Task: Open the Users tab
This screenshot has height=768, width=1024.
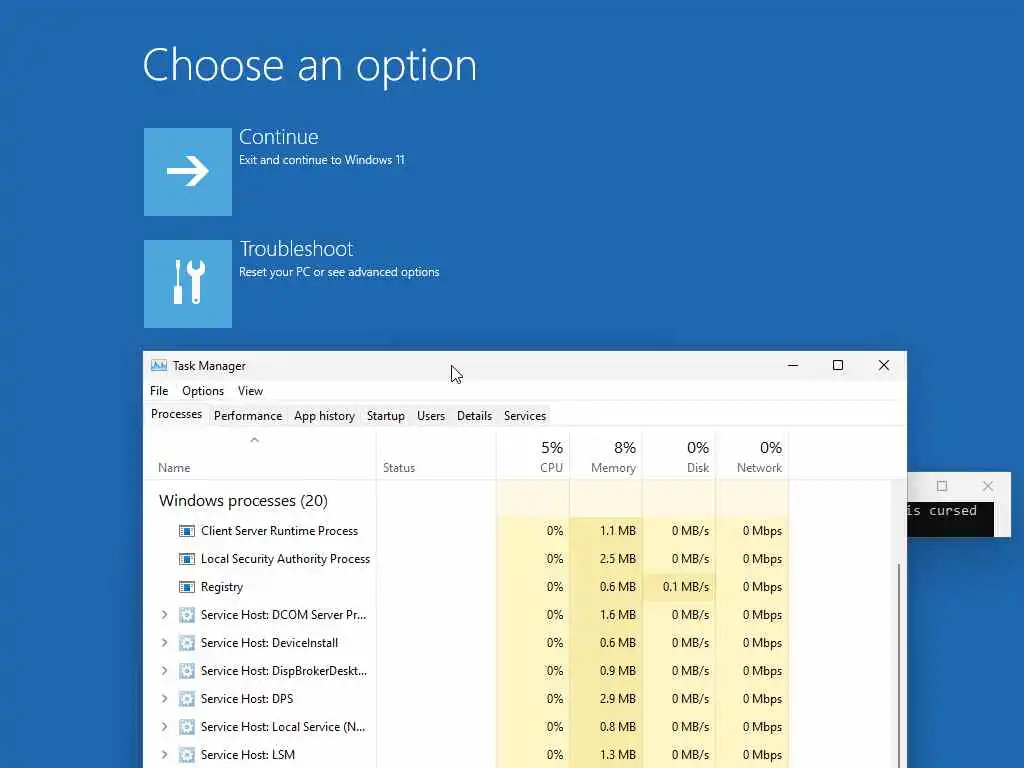Action: (x=431, y=416)
